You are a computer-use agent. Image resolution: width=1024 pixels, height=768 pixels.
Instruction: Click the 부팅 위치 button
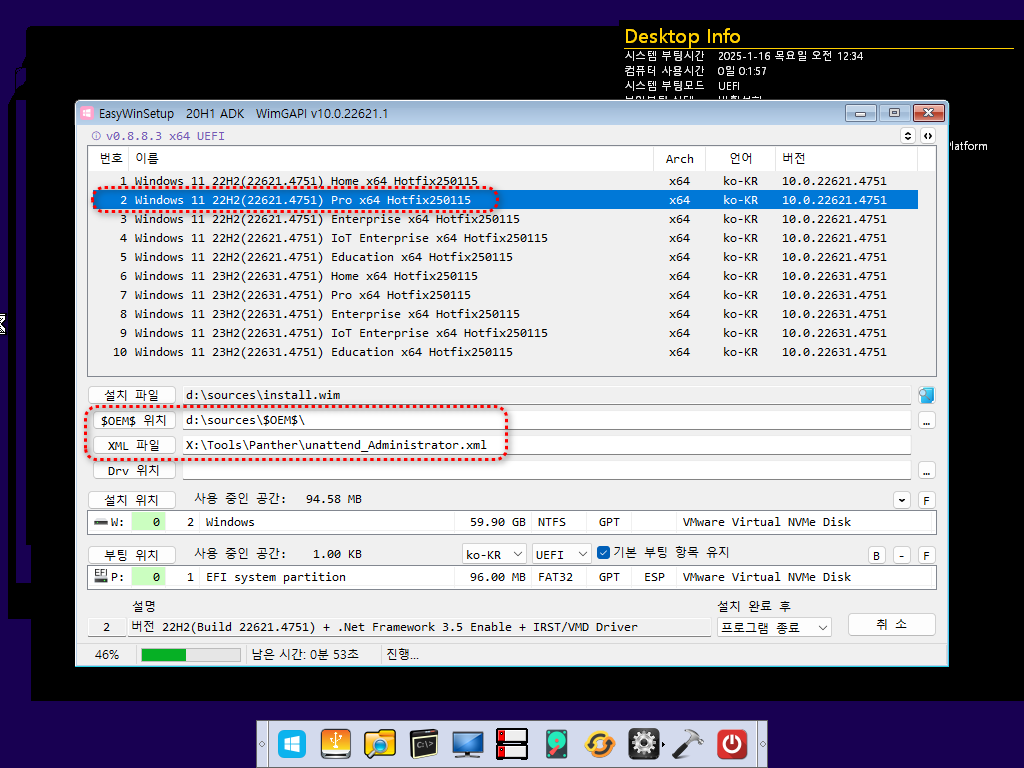132,554
